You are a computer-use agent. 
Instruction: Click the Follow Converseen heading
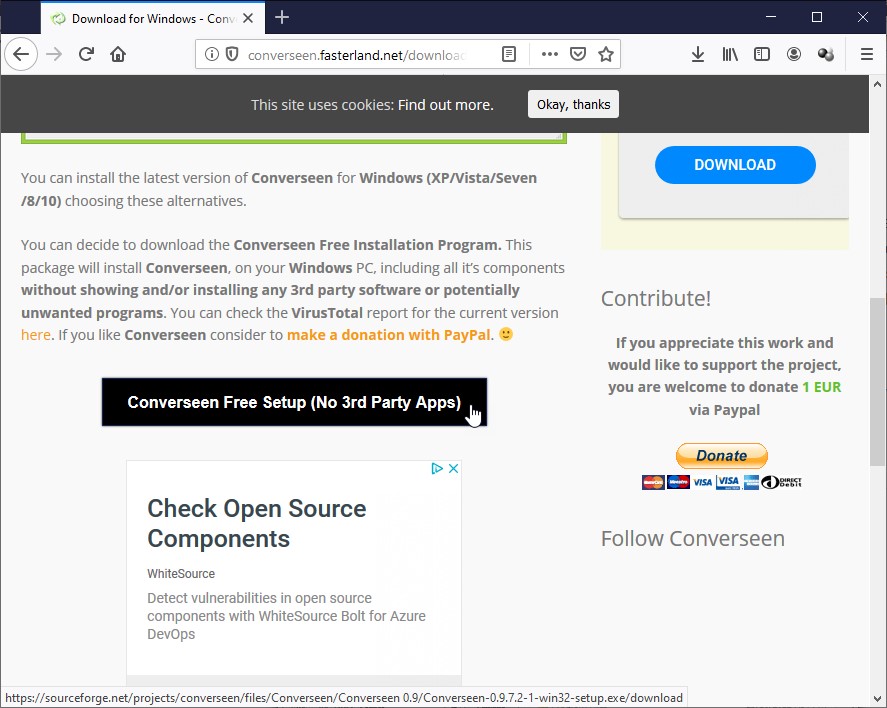pos(692,538)
